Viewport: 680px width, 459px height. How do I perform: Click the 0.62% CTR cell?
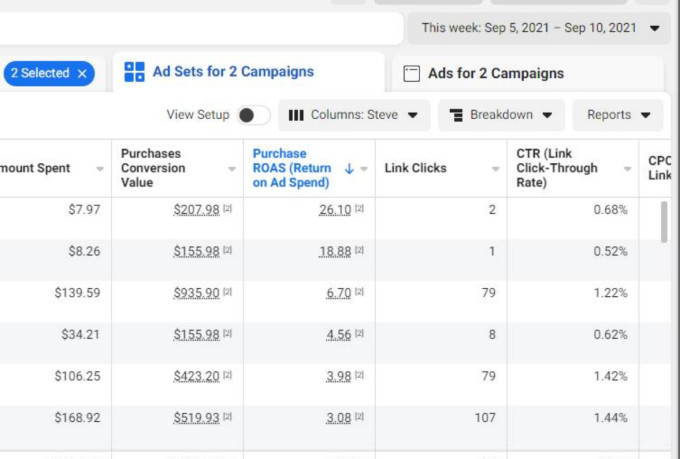click(x=610, y=335)
